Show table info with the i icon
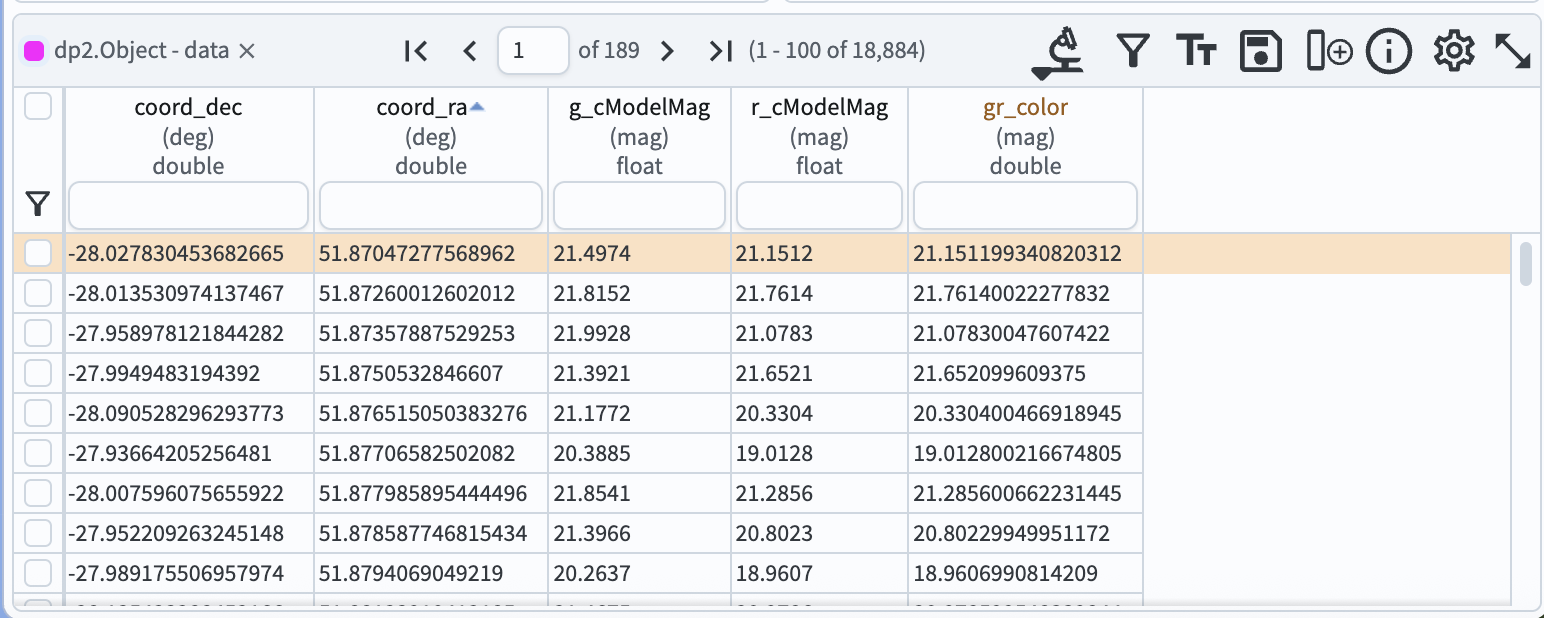Viewport: 1544px width, 618px height. click(1388, 51)
